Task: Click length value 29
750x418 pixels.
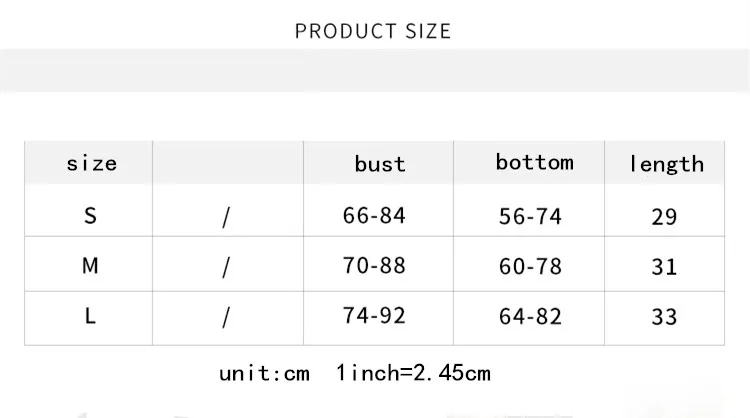Action: [x=664, y=217]
